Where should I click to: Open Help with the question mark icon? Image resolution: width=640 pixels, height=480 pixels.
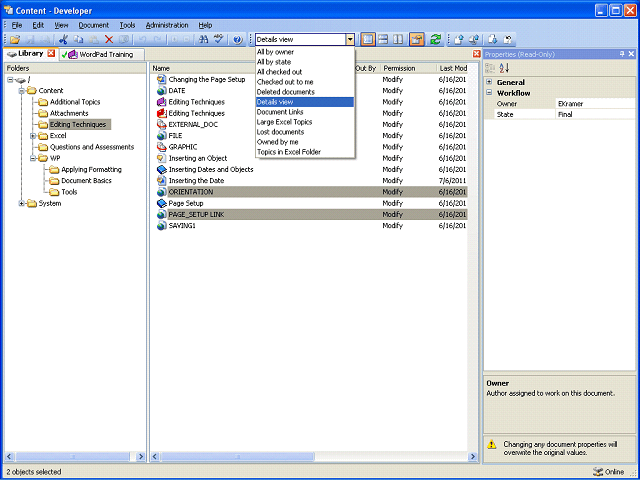pos(237,39)
